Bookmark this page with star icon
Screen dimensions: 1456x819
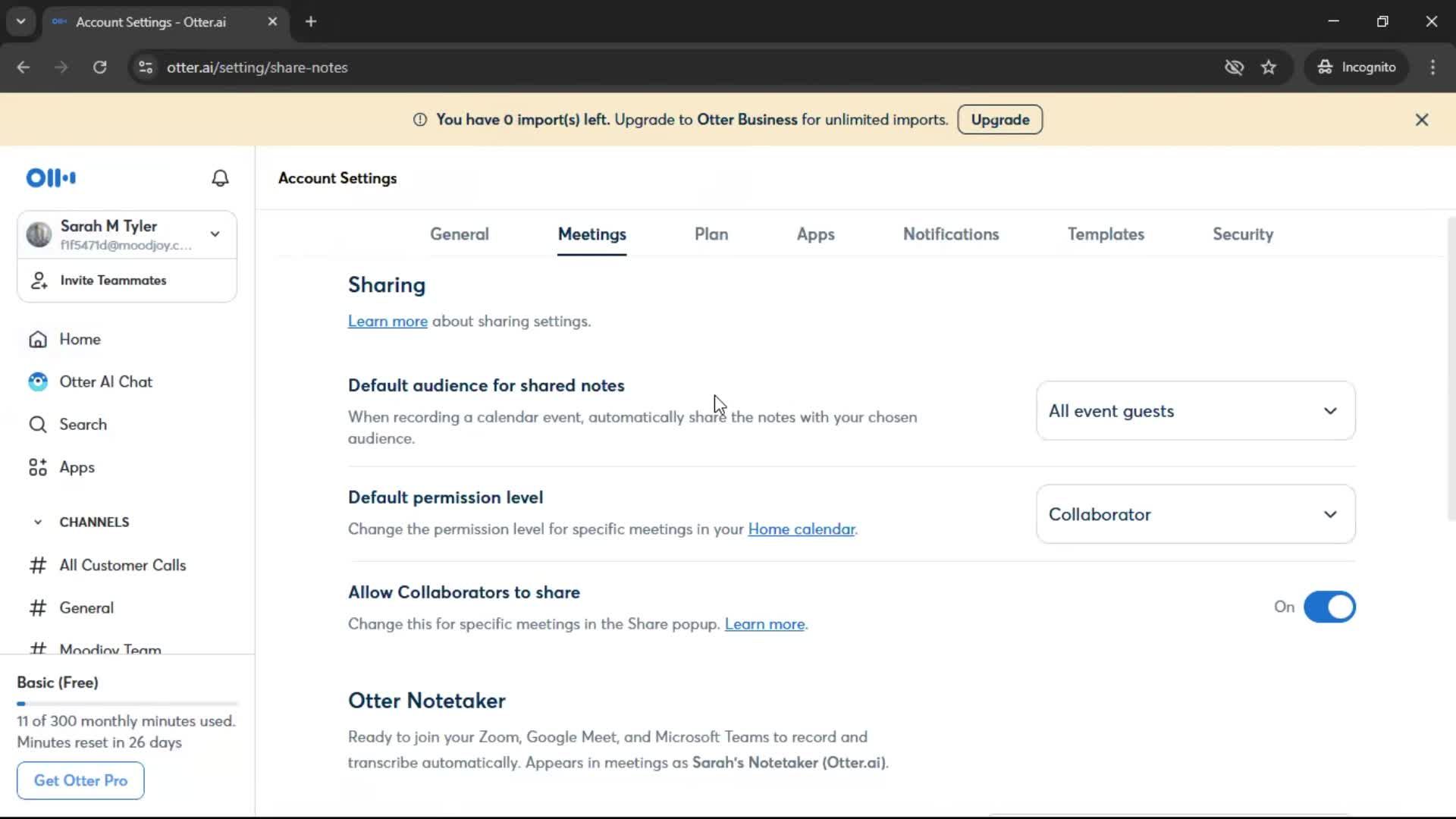point(1269,67)
